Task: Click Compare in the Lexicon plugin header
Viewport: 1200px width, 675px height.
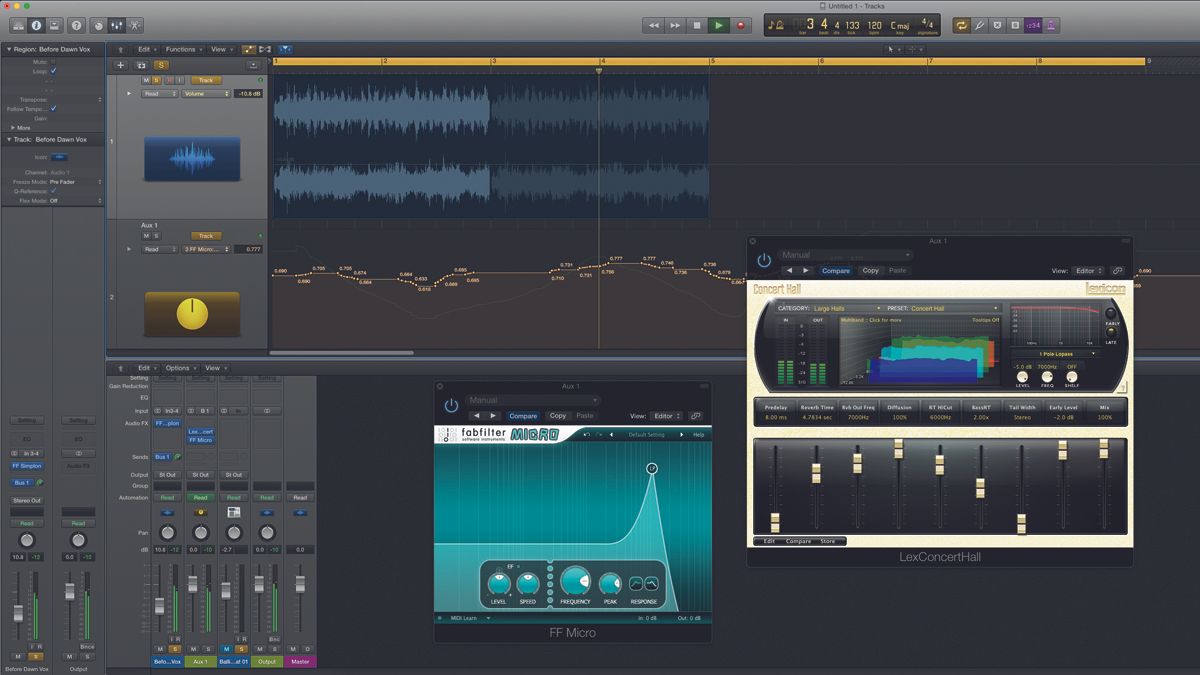Action: (x=837, y=270)
